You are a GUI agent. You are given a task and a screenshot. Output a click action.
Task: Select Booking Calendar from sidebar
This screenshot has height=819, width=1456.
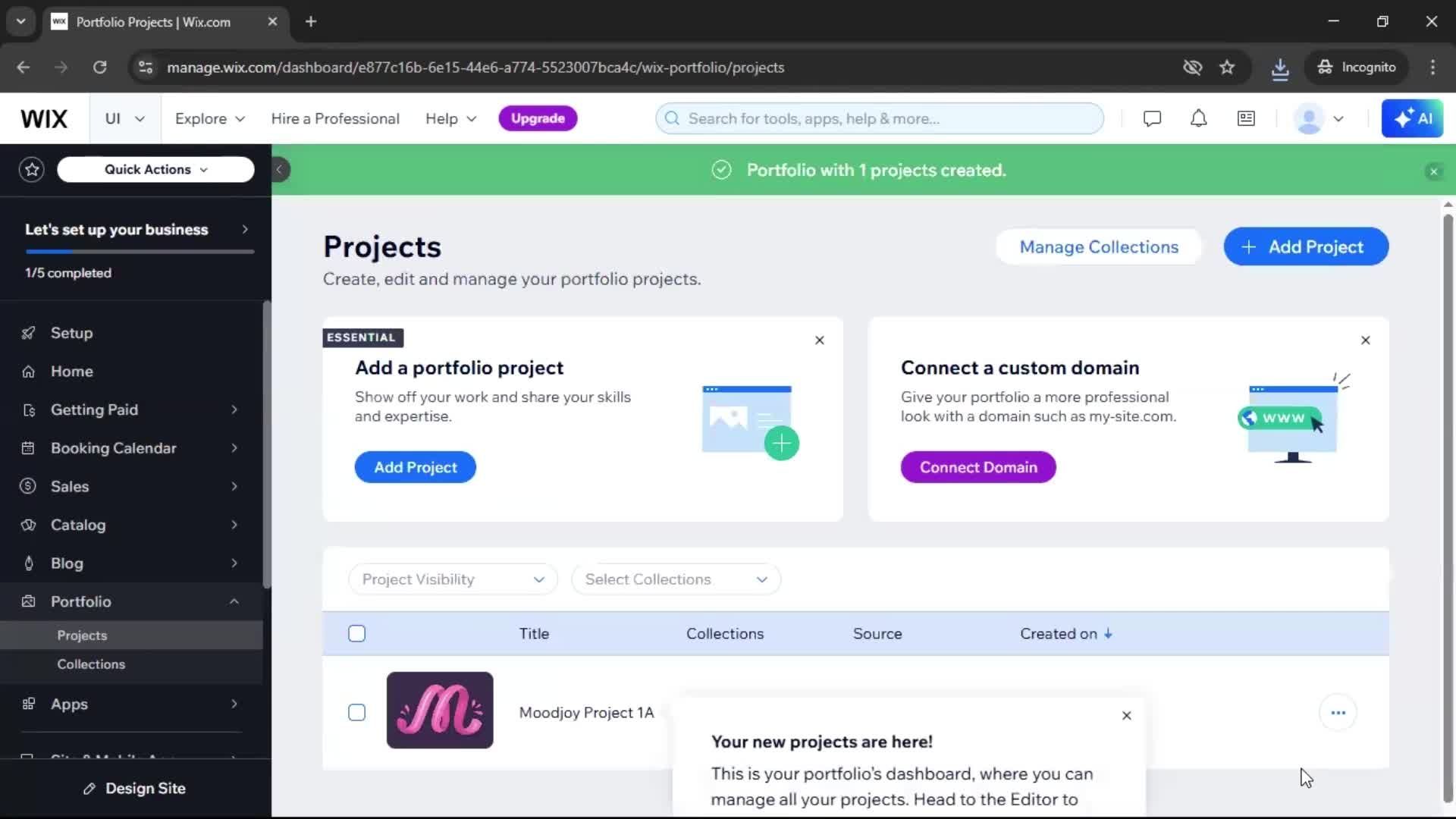[112, 447]
